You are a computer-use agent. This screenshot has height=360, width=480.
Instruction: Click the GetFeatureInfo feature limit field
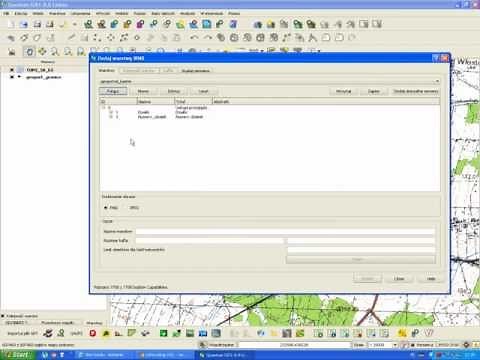click(361, 249)
